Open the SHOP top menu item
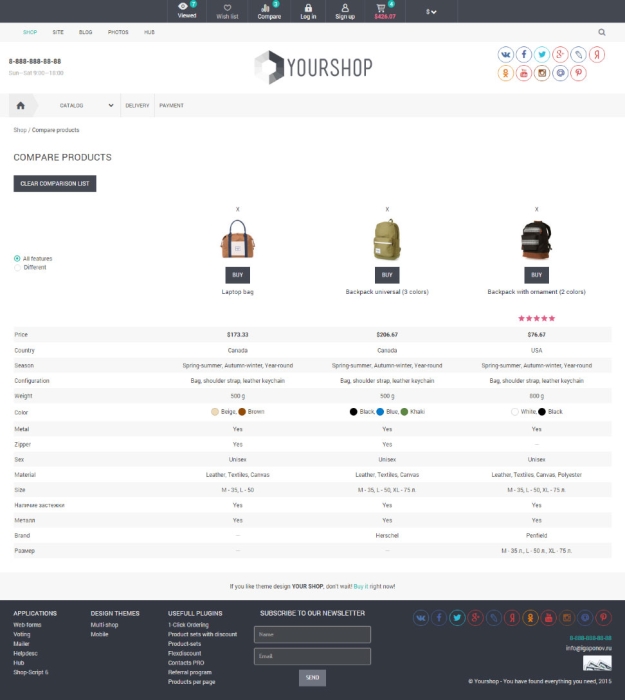This screenshot has height=700, width=625. 30,32
